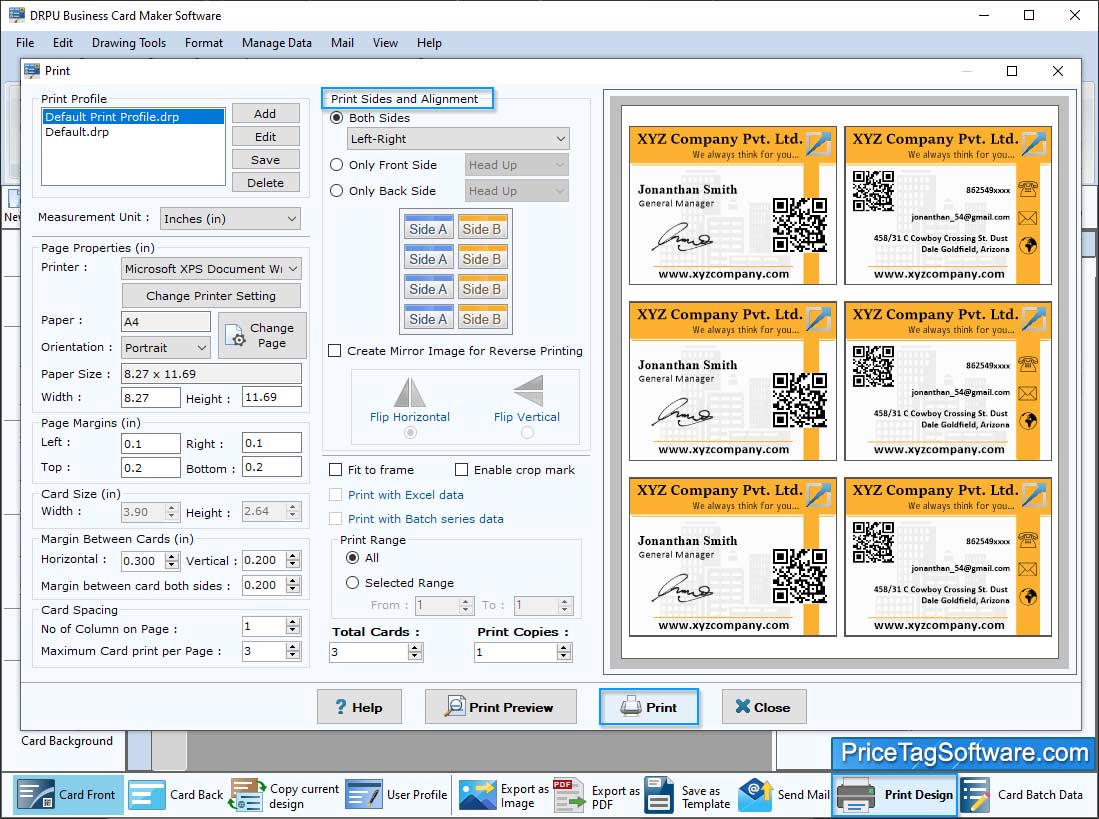Check the Fit to frame box

click(336, 469)
